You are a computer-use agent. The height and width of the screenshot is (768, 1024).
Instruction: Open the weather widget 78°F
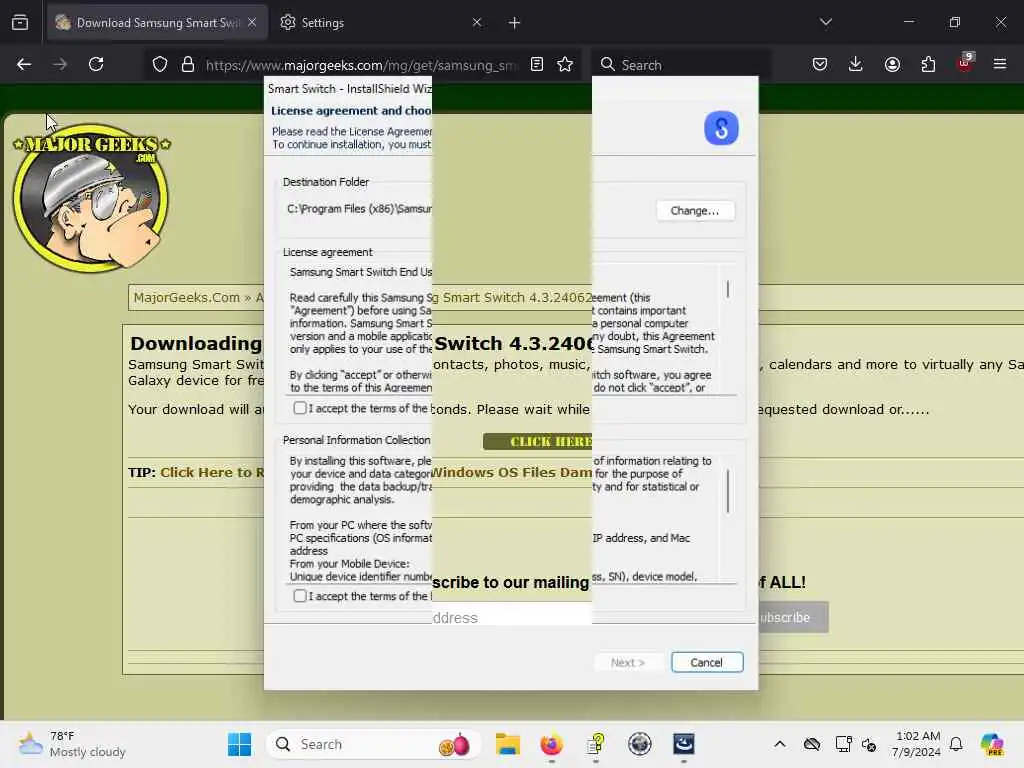point(72,744)
